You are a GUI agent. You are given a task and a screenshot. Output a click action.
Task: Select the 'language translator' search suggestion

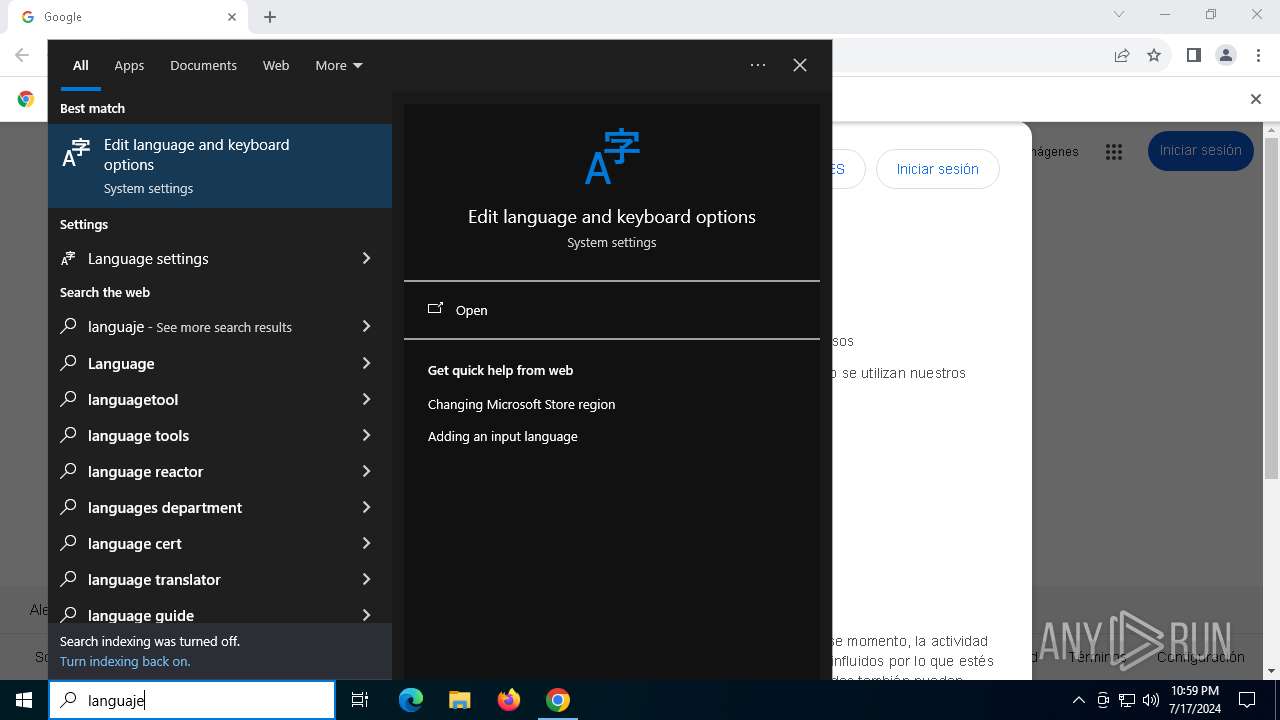point(220,579)
